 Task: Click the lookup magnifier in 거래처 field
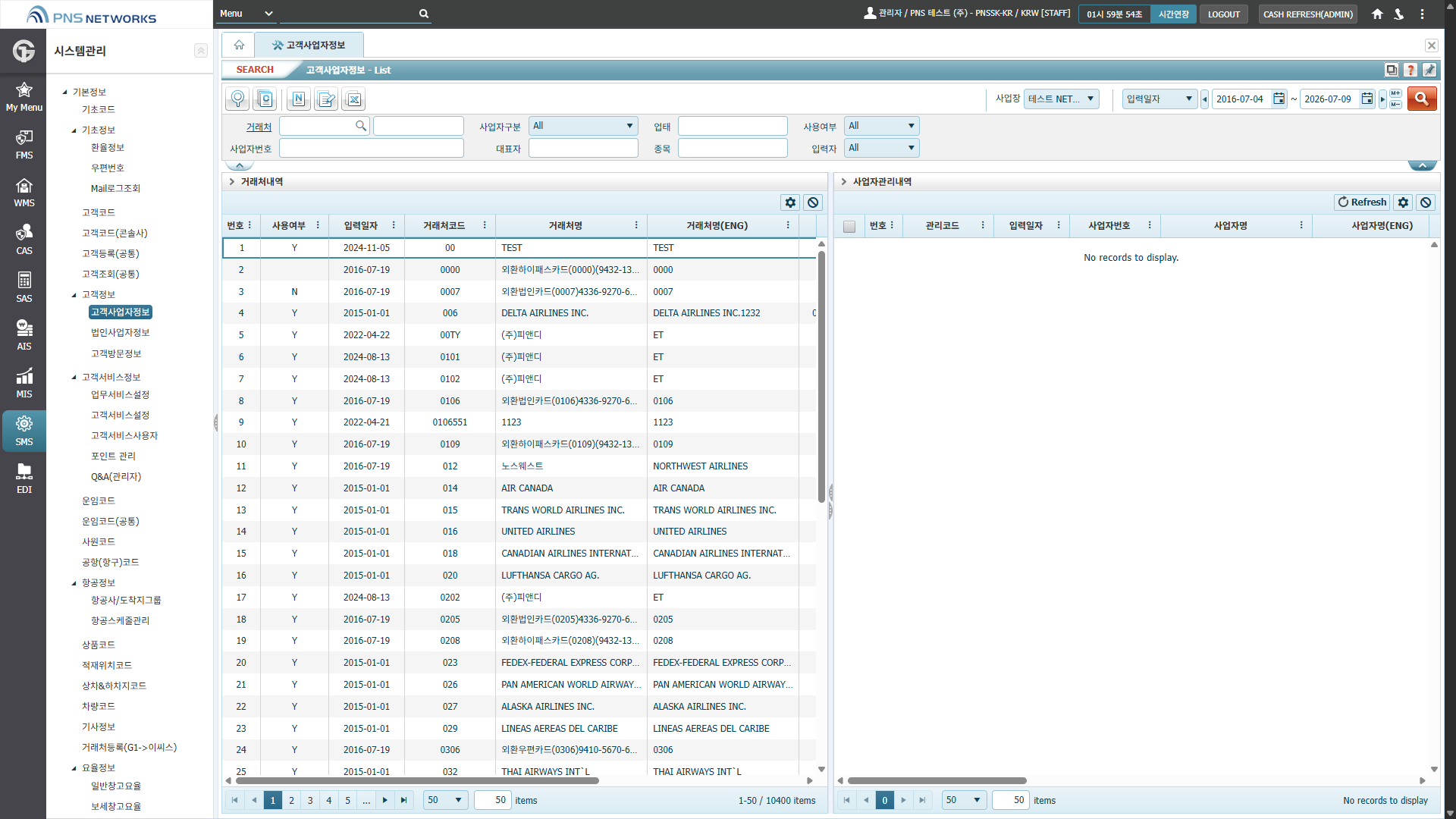[361, 126]
